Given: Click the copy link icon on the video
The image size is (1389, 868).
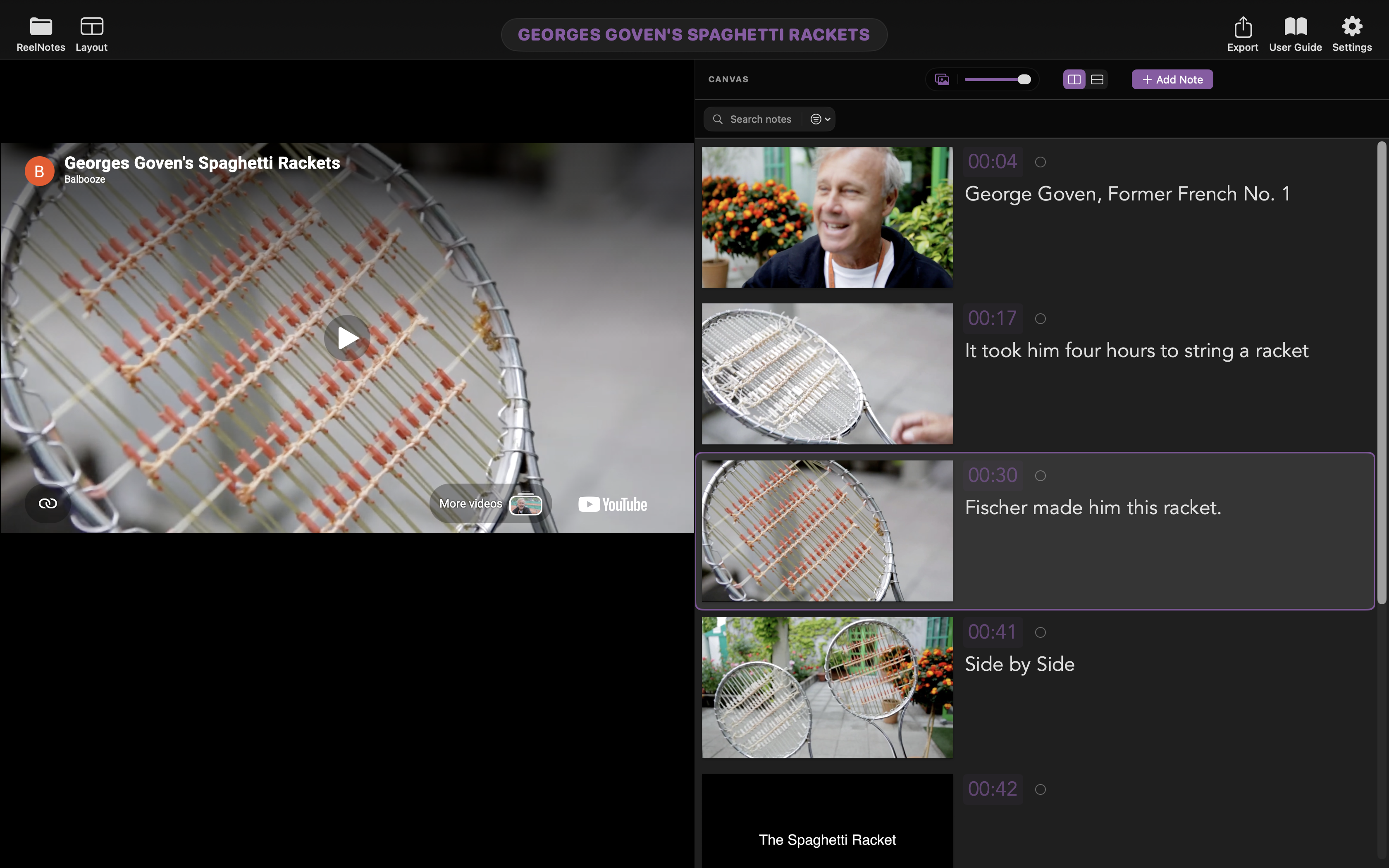Looking at the screenshot, I should point(48,503).
